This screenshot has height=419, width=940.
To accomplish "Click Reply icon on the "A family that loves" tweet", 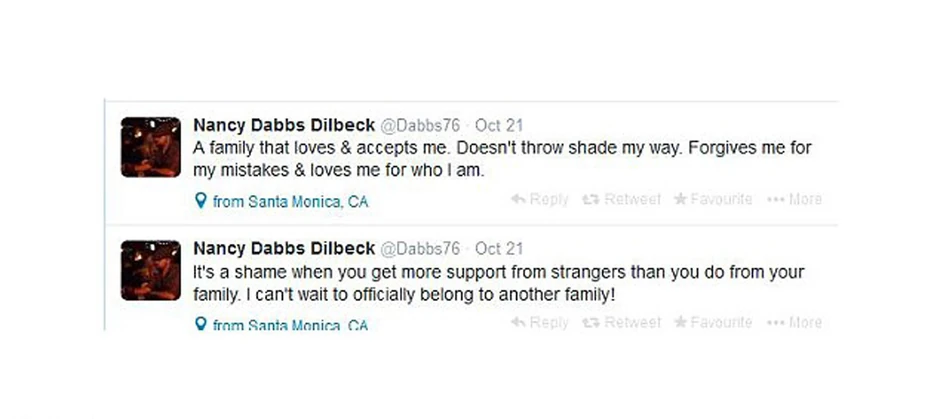I will [518, 200].
